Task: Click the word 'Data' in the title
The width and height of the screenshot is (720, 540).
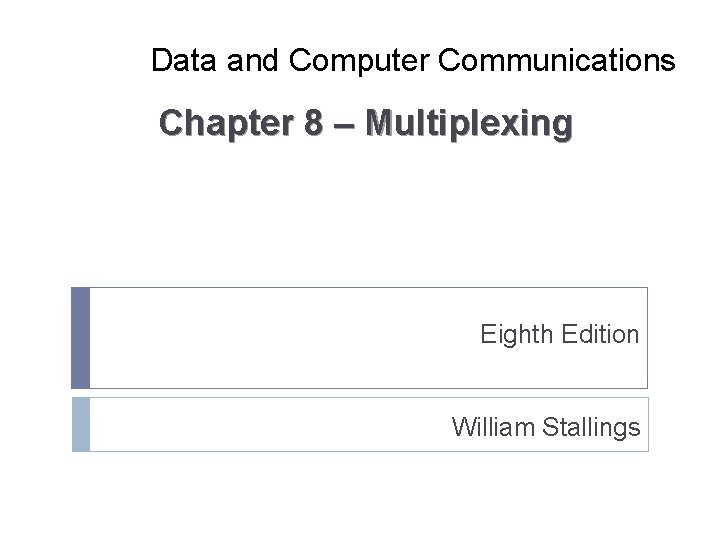Action: click(x=184, y=61)
